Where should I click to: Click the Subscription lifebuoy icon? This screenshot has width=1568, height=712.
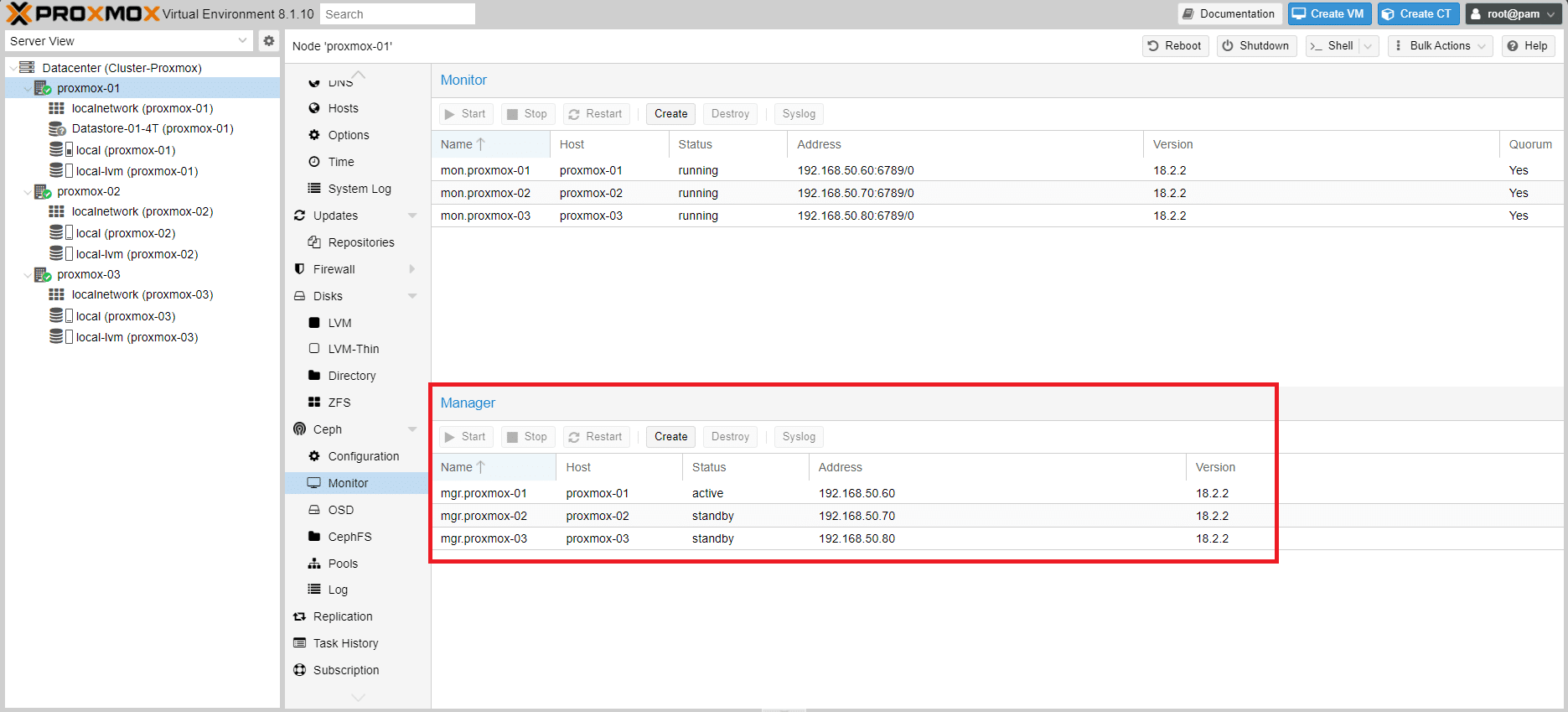click(x=300, y=670)
